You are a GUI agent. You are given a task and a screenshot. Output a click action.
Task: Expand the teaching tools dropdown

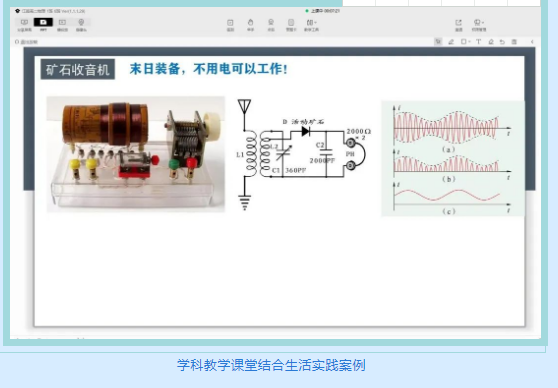(x=311, y=24)
